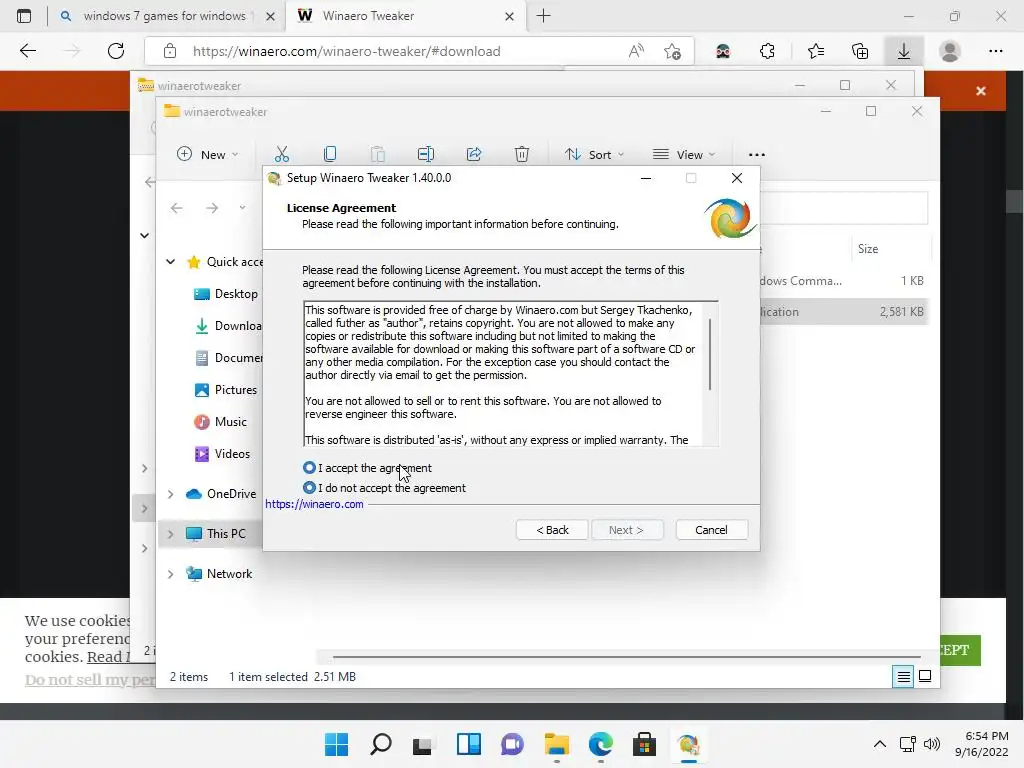
Task: Expand the Network tree node
Action: [x=170, y=574]
